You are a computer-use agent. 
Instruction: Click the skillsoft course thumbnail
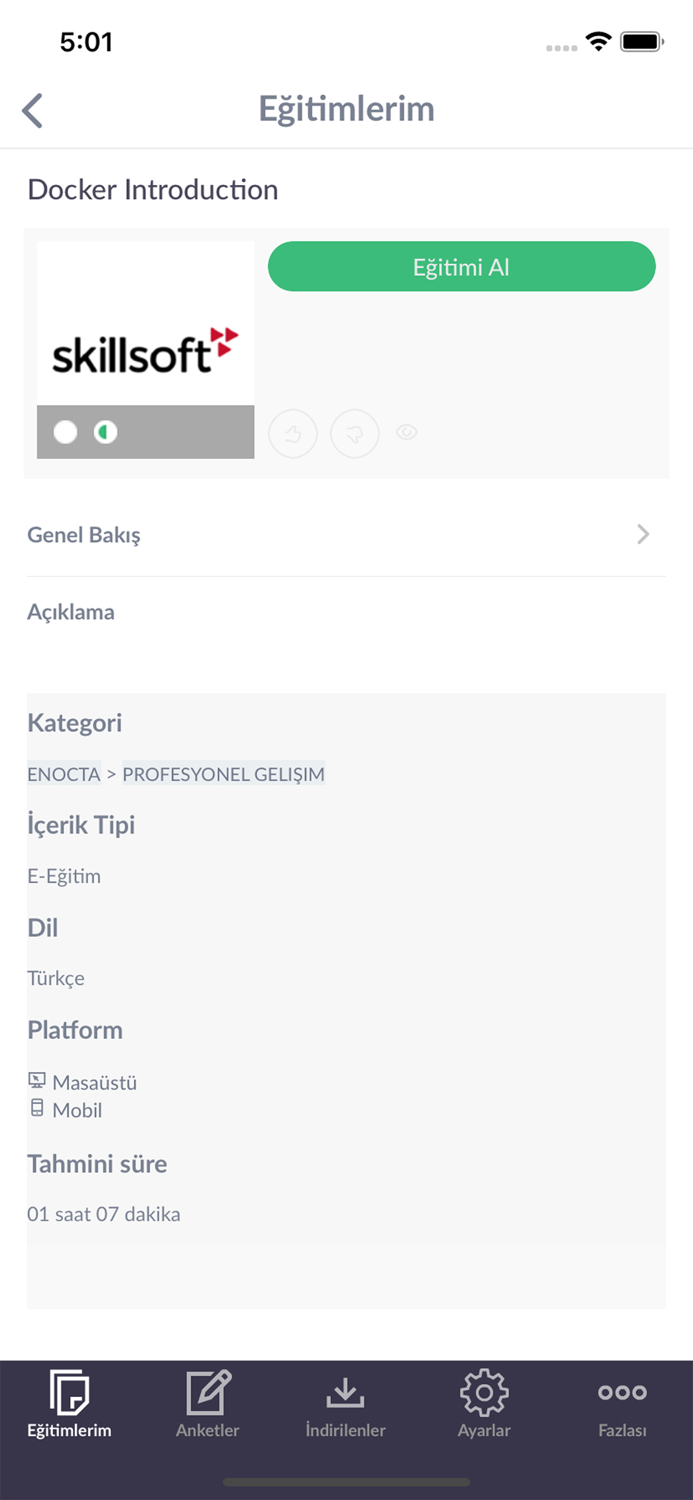(x=145, y=322)
